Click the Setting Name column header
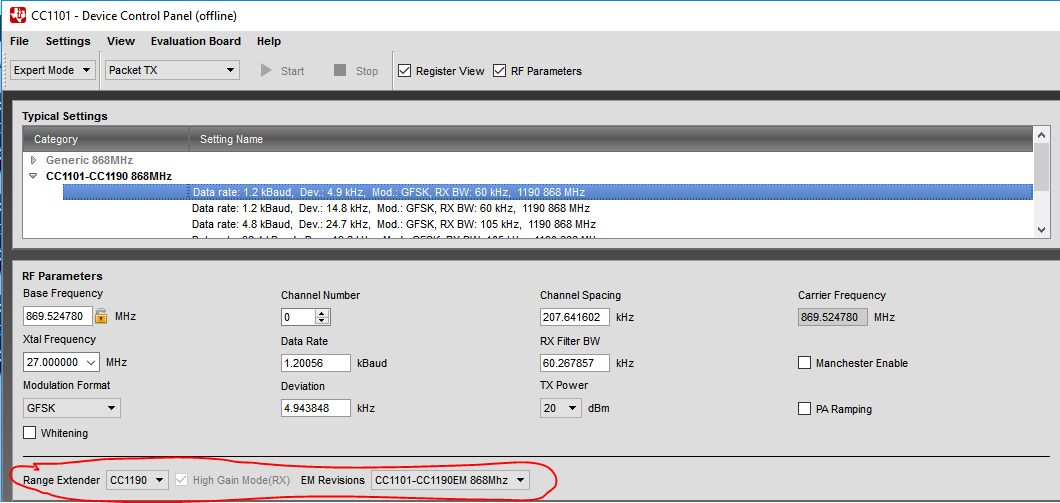1060x503 pixels. [x=611, y=139]
